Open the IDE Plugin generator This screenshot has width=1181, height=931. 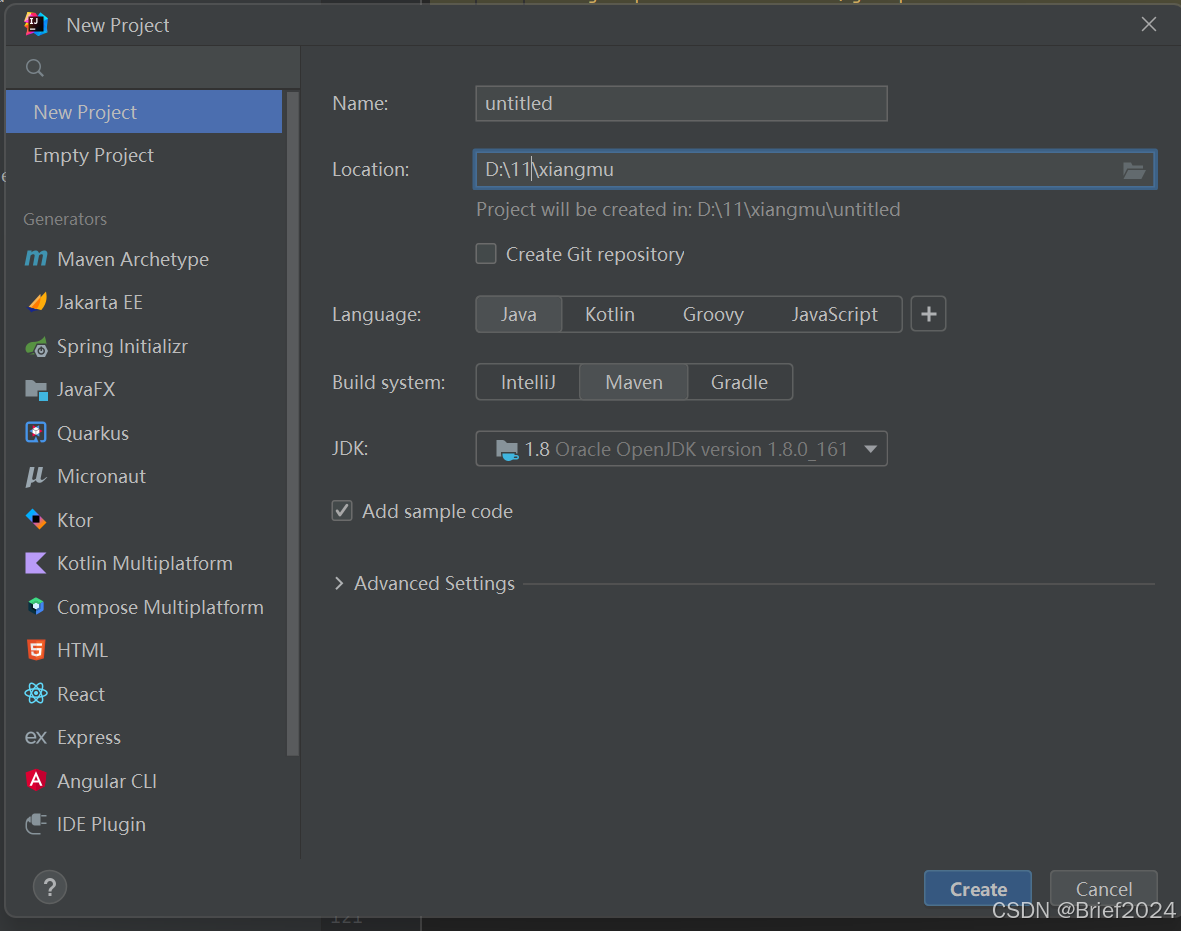(144, 824)
